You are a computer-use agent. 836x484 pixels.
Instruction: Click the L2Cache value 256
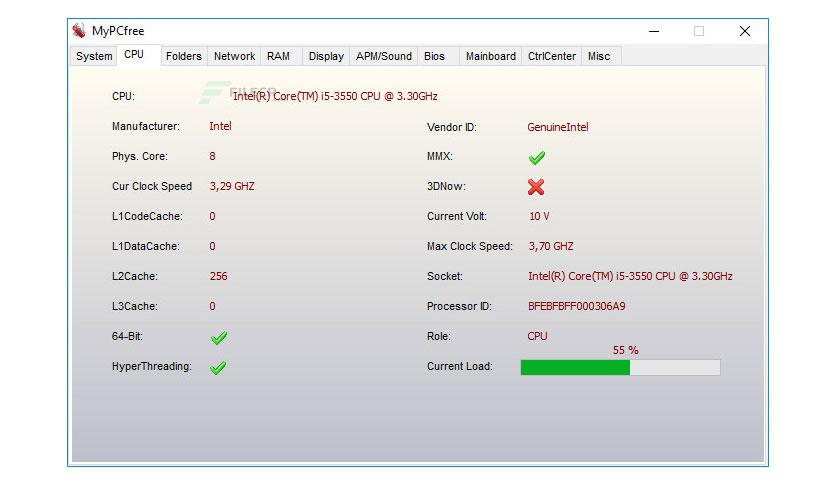(219, 276)
